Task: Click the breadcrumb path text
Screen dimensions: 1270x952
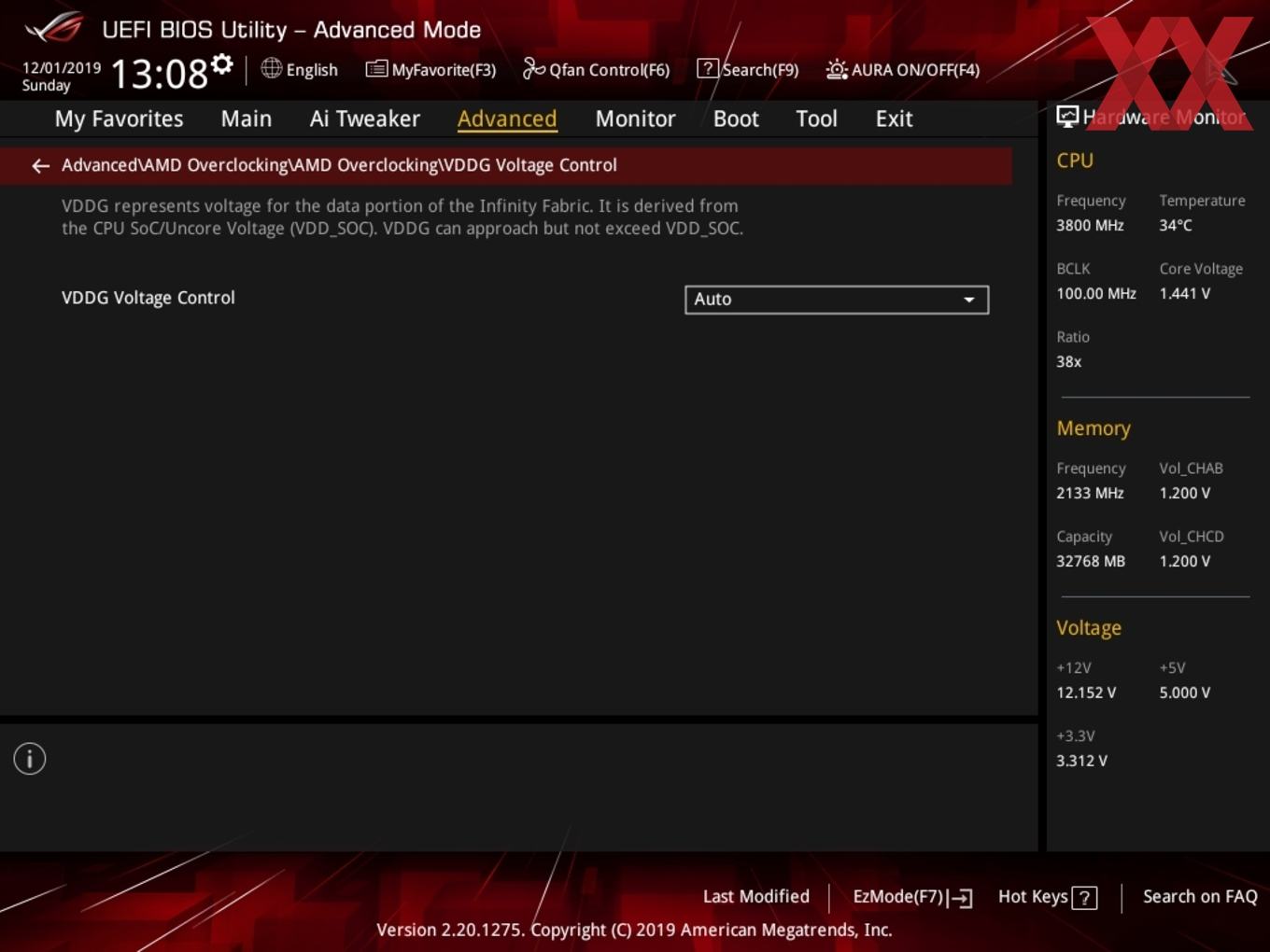Action: tap(339, 165)
